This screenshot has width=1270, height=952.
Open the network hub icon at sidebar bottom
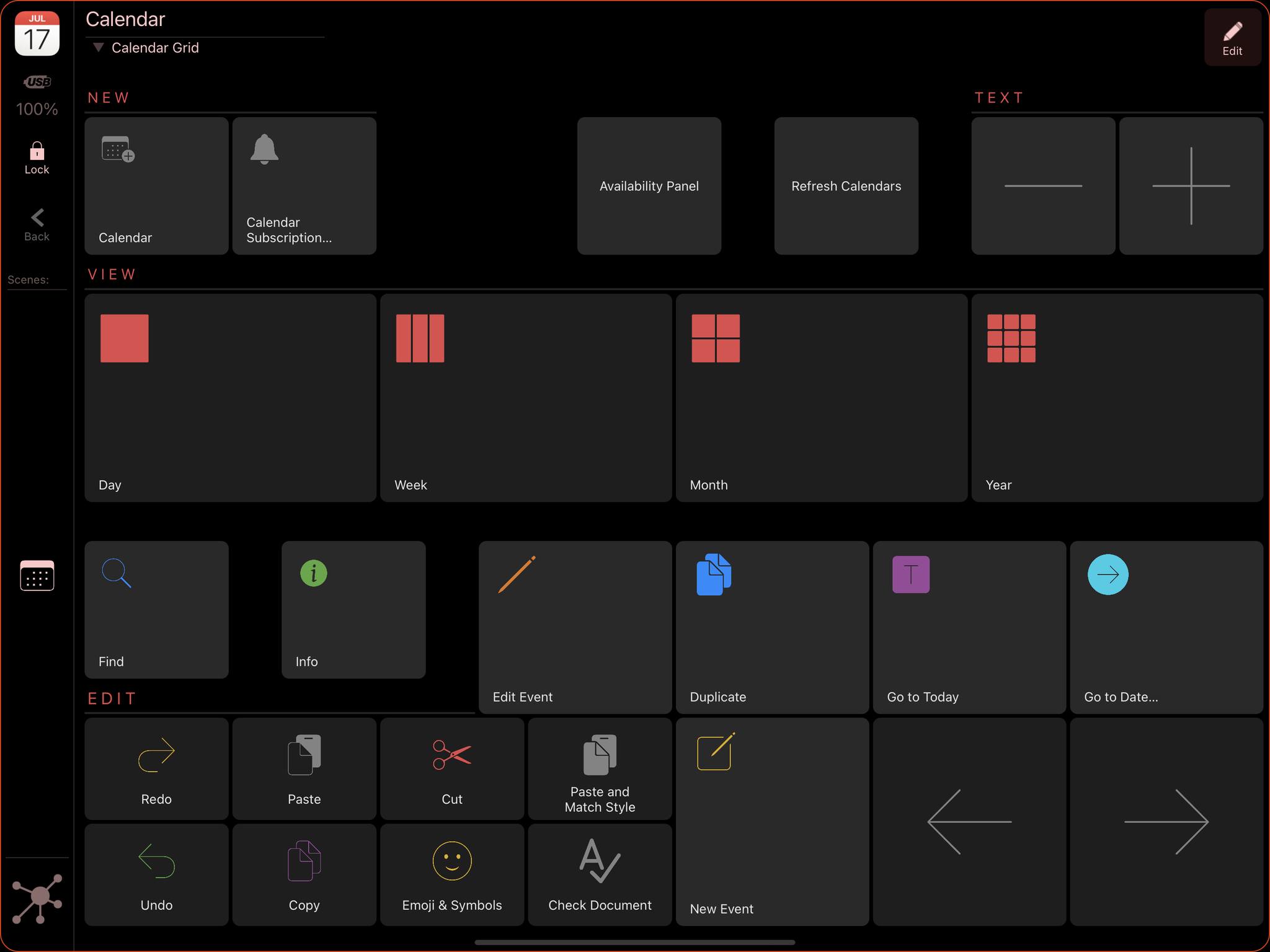37,898
